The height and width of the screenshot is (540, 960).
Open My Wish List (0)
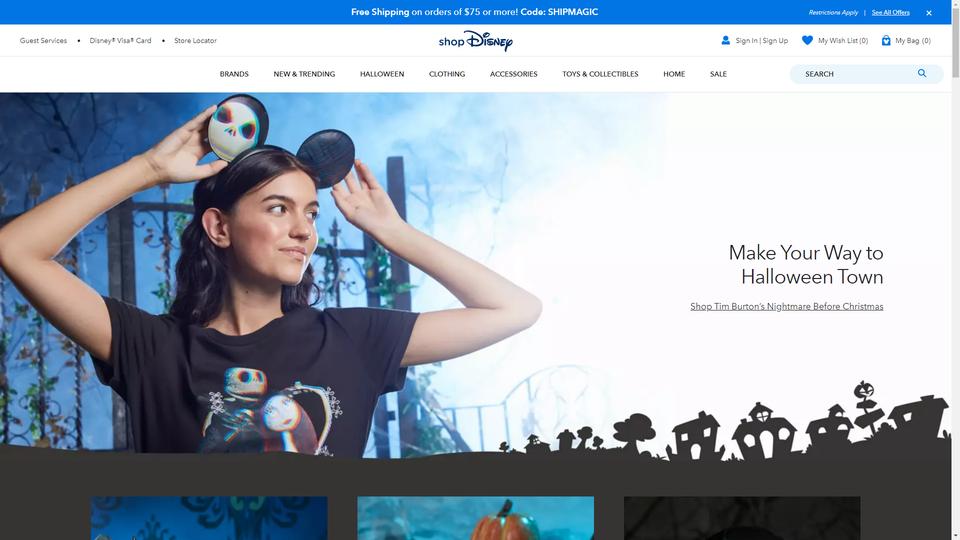pyautogui.click(x=843, y=40)
